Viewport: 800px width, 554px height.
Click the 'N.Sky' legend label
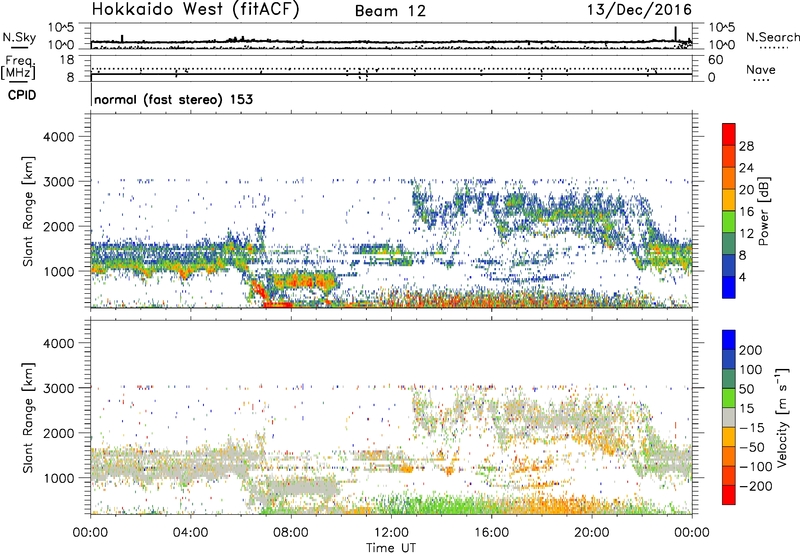19,37
